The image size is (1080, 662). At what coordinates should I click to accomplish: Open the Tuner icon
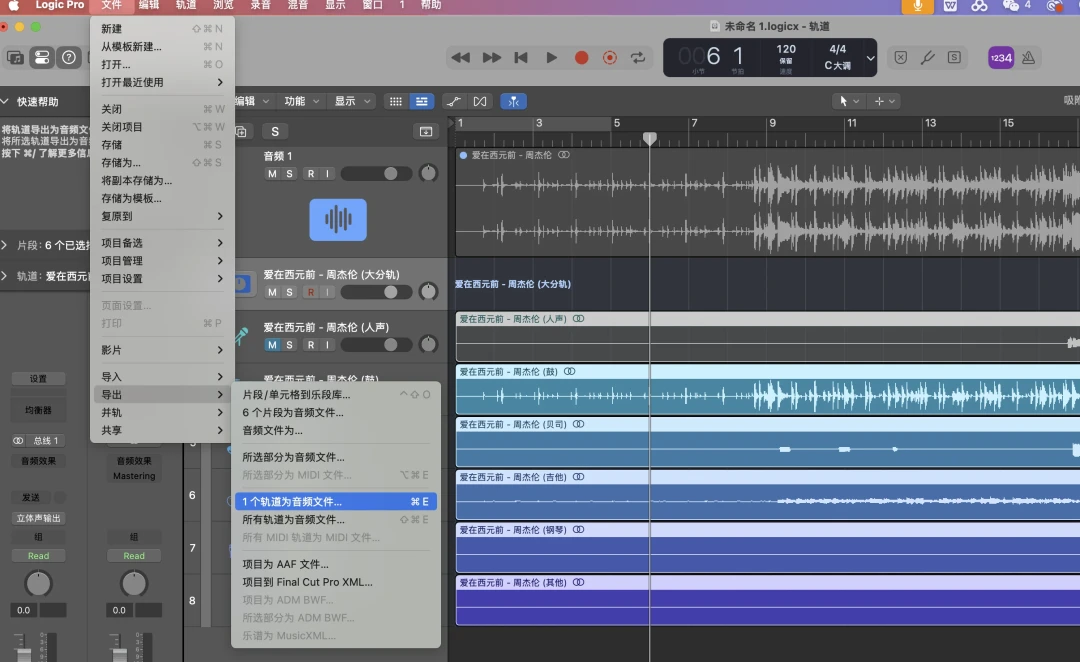(928, 58)
